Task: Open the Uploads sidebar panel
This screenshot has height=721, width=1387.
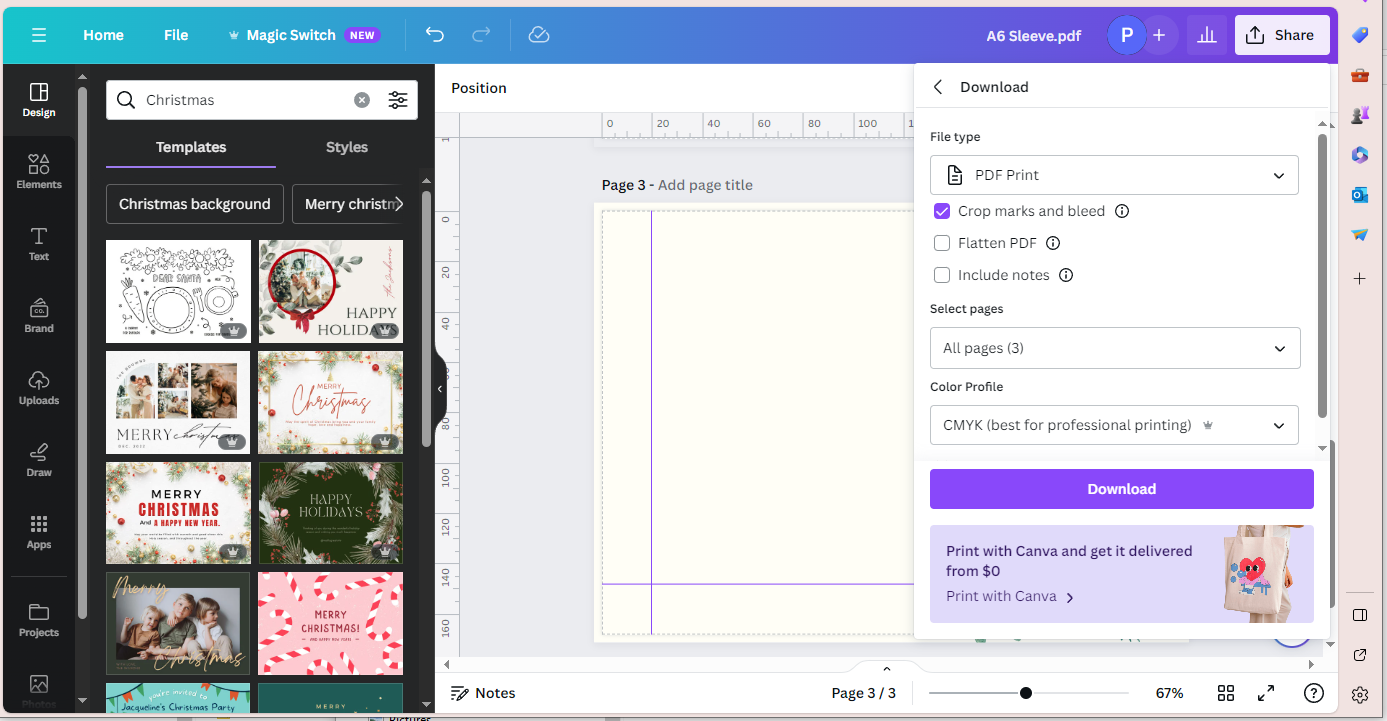Action: (x=39, y=388)
